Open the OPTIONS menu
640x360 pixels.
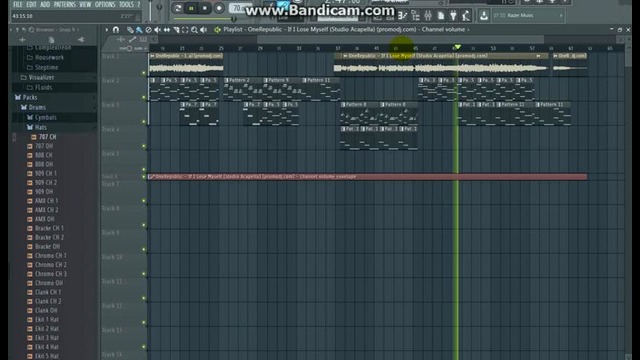point(105,4)
